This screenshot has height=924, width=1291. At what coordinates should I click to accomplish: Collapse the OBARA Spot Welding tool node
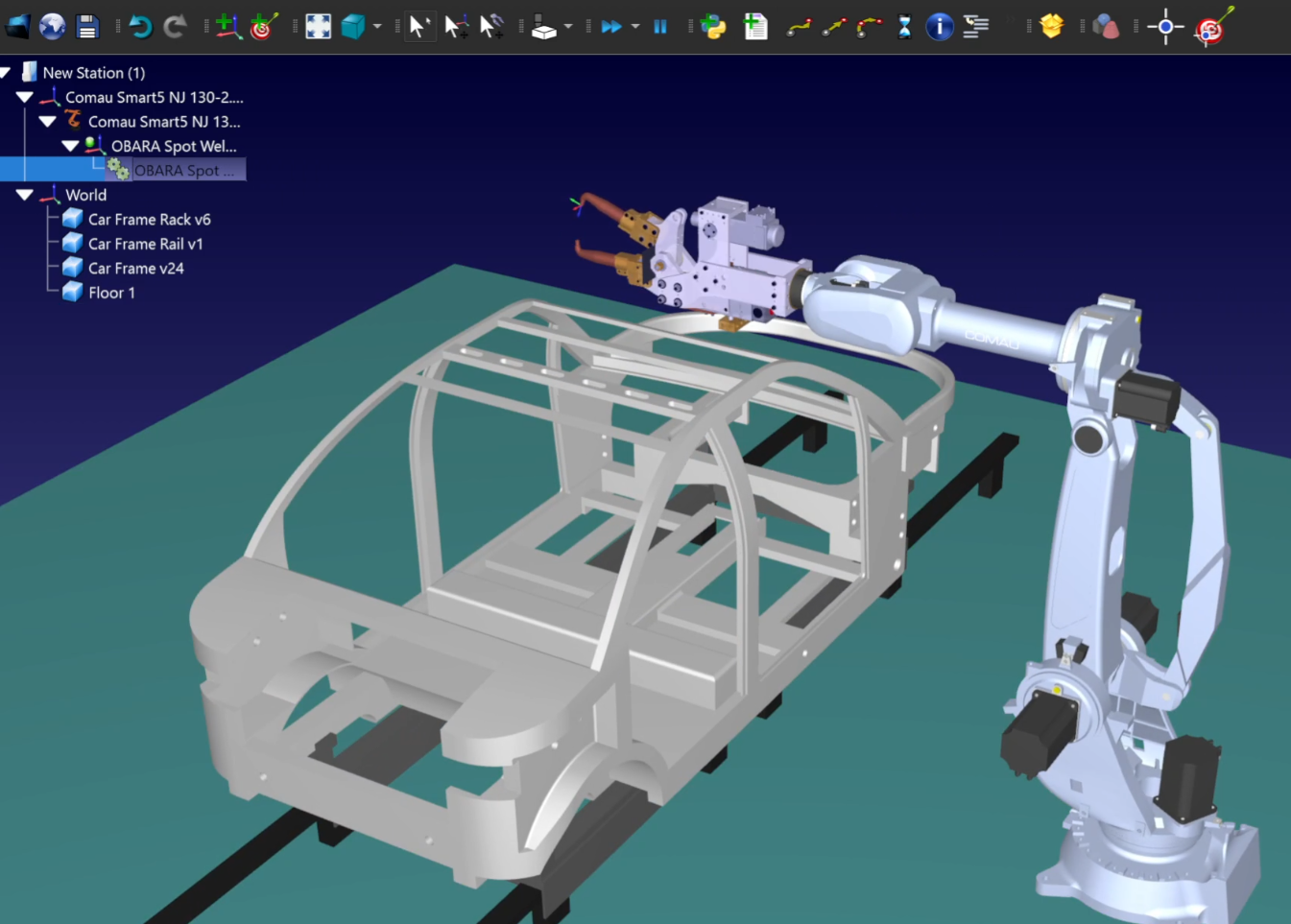point(70,146)
